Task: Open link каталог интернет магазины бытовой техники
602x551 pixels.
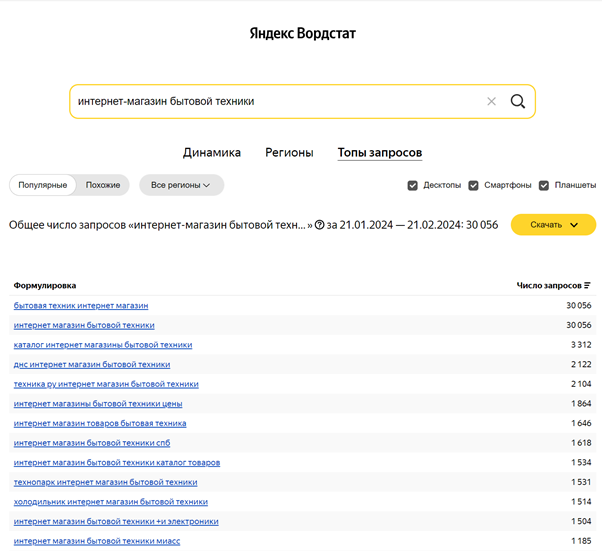Action: pos(103,345)
